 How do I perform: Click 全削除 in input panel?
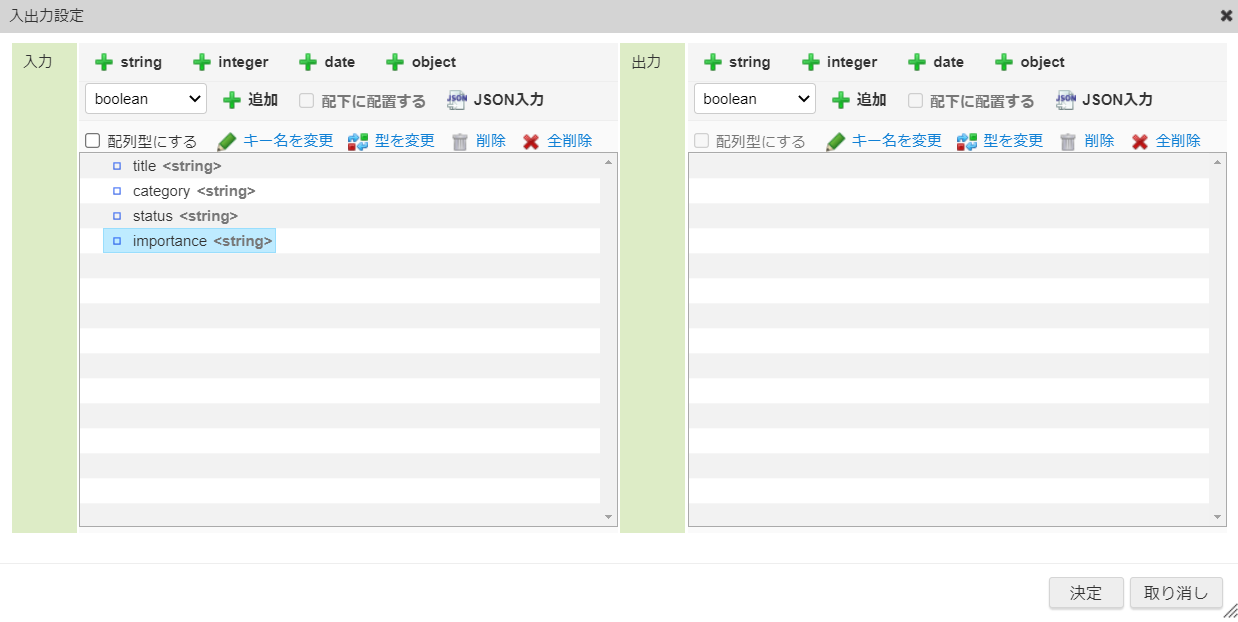tap(558, 141)
